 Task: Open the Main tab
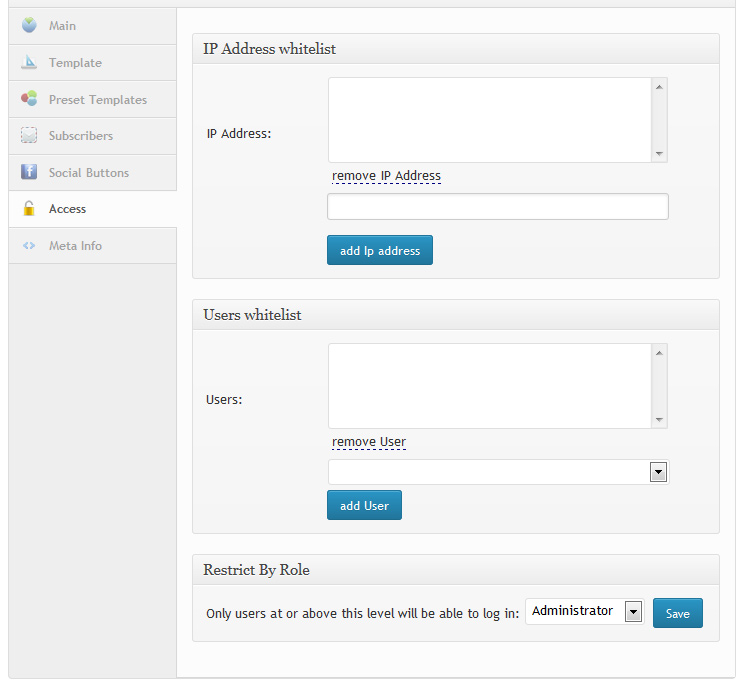click(x=93, y=26)
